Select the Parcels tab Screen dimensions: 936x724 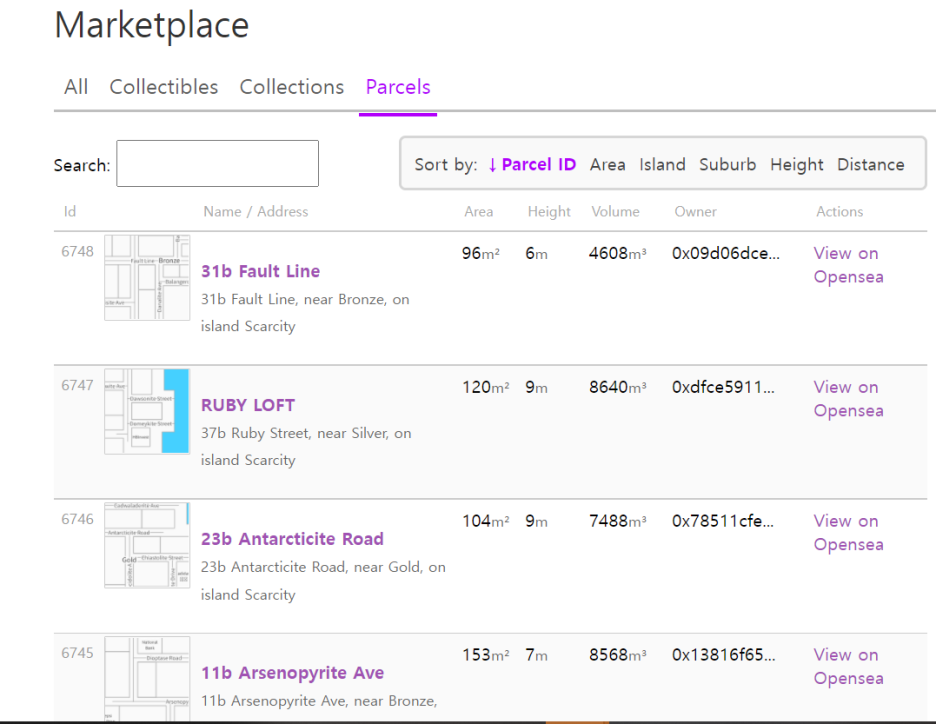click(398, 87)
